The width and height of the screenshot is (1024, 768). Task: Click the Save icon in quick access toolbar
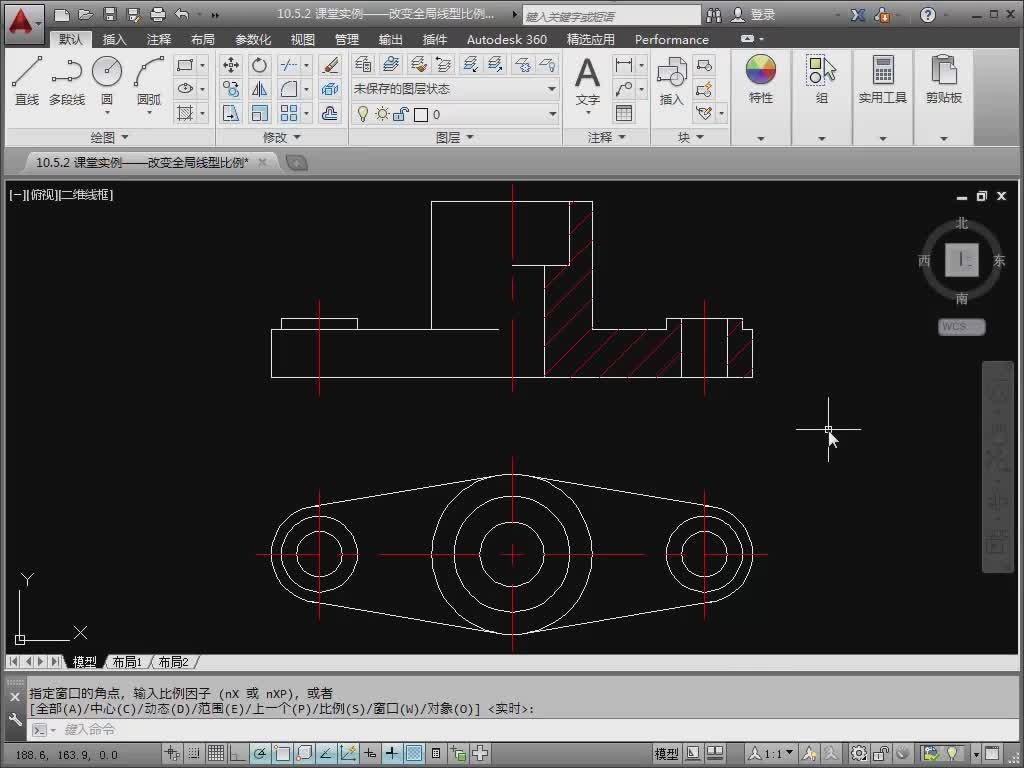pyautogui.click(x=110, y=14)
